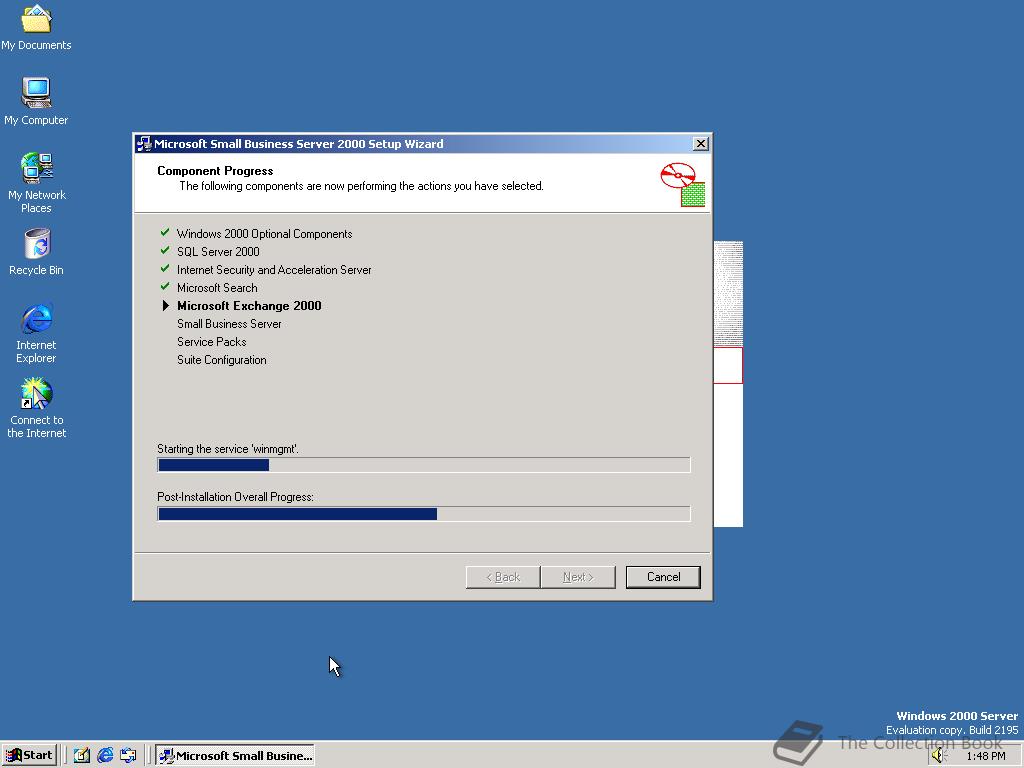This screenshot has width=1024, height=768.
Task: Click the wizard title bar text
Action: pos(298,144)
